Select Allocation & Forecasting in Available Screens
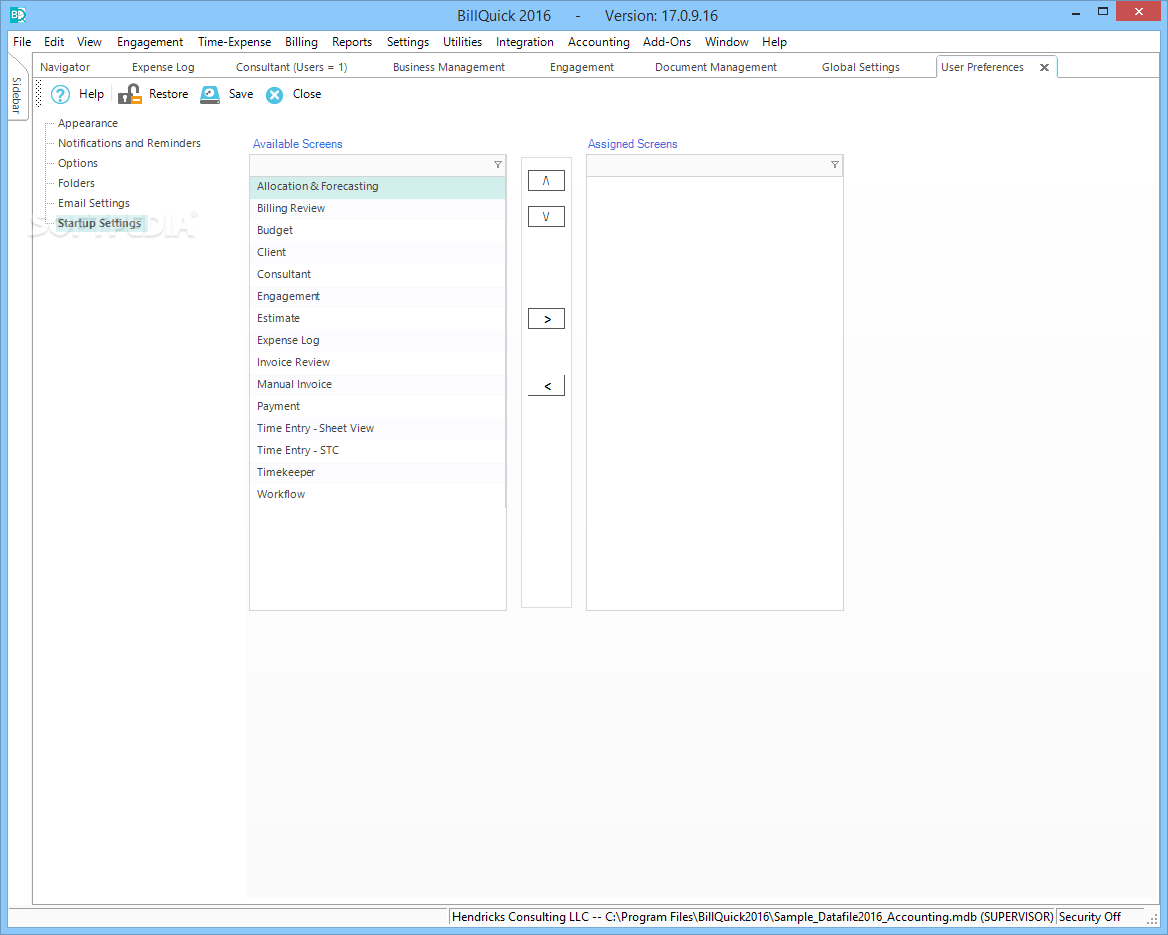The width and height of the screenshot is (1168, 935). pyautogui.click(x=378, y=186)
